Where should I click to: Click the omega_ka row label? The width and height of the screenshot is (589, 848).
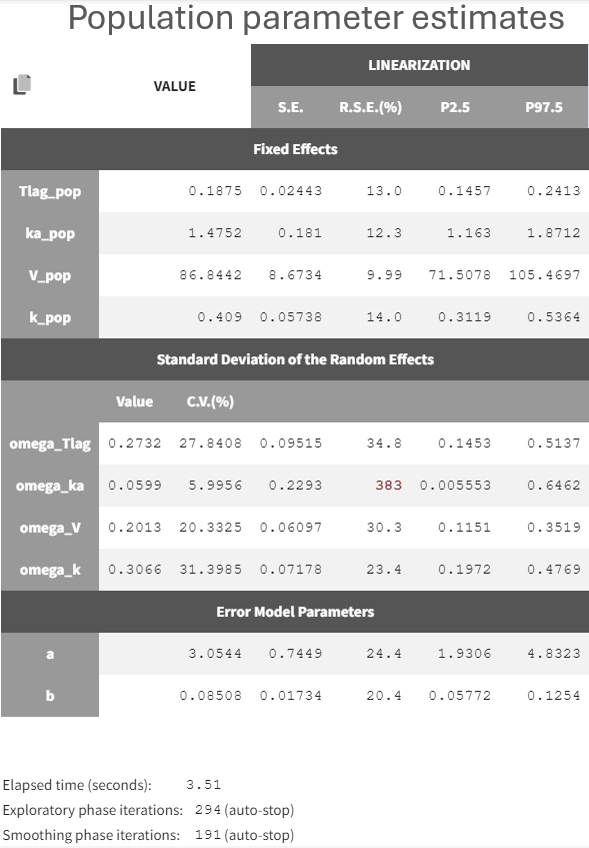click(50, 486)
